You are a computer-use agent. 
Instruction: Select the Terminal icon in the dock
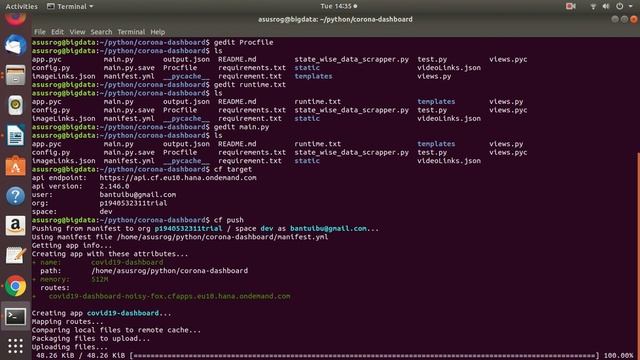tap(16, 316)
